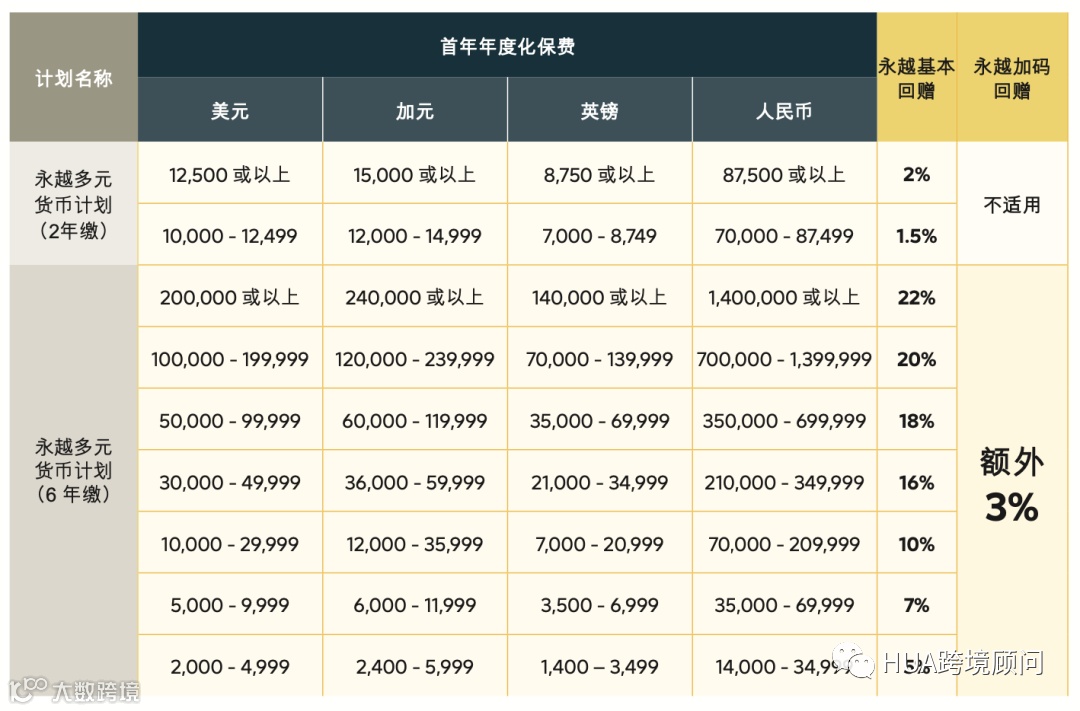Click the cell 10,000 - 12,499
This screenshot has width=1080, height=711.
pyautogui.click(x=230, y=235)
